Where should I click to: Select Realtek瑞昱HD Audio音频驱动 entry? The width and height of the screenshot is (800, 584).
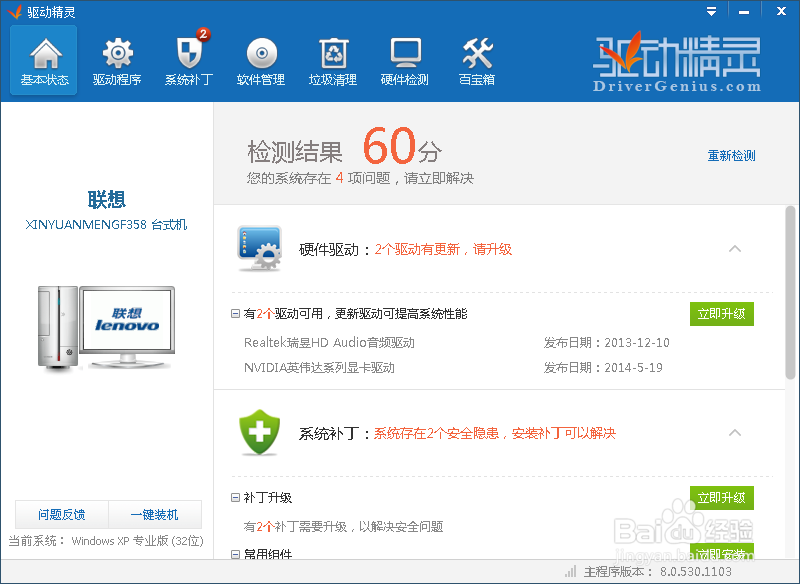(x=329, y=342)
